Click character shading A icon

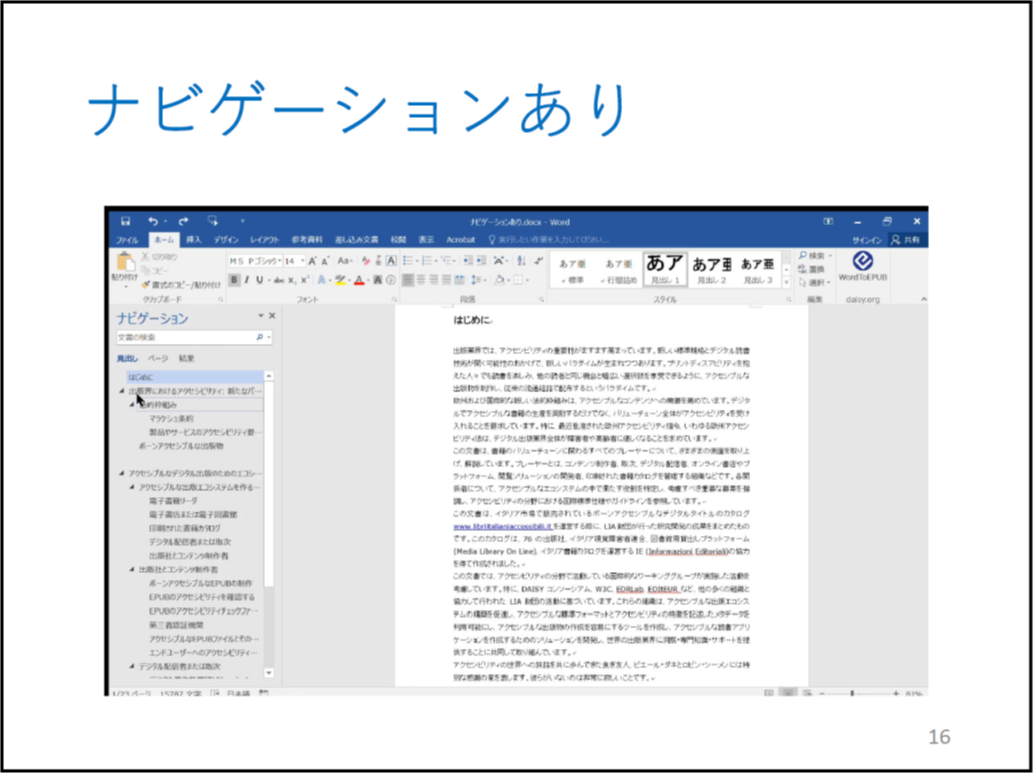pyautogui.click(x=378, y=280)
